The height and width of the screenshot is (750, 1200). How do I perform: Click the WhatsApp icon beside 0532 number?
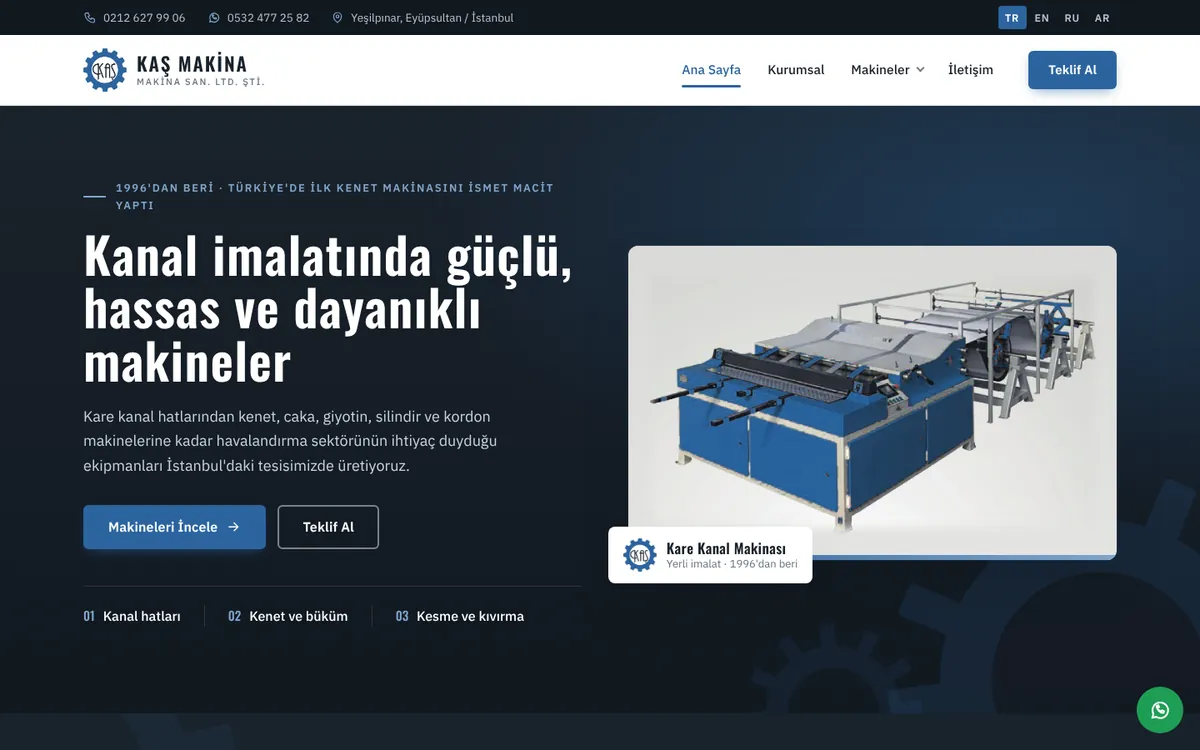tap(214, 18)
